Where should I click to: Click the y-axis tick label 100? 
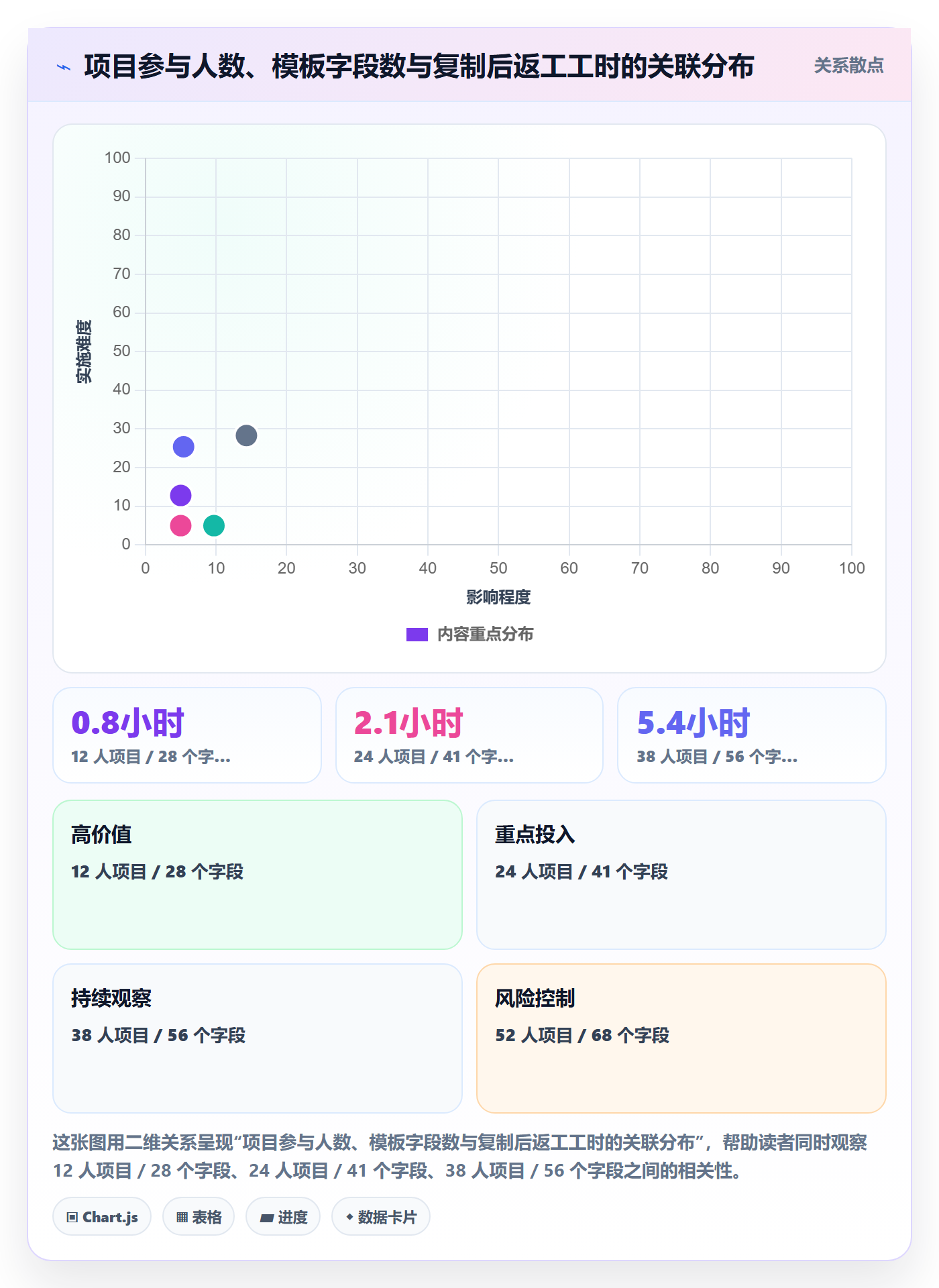[x=117, y=158]
